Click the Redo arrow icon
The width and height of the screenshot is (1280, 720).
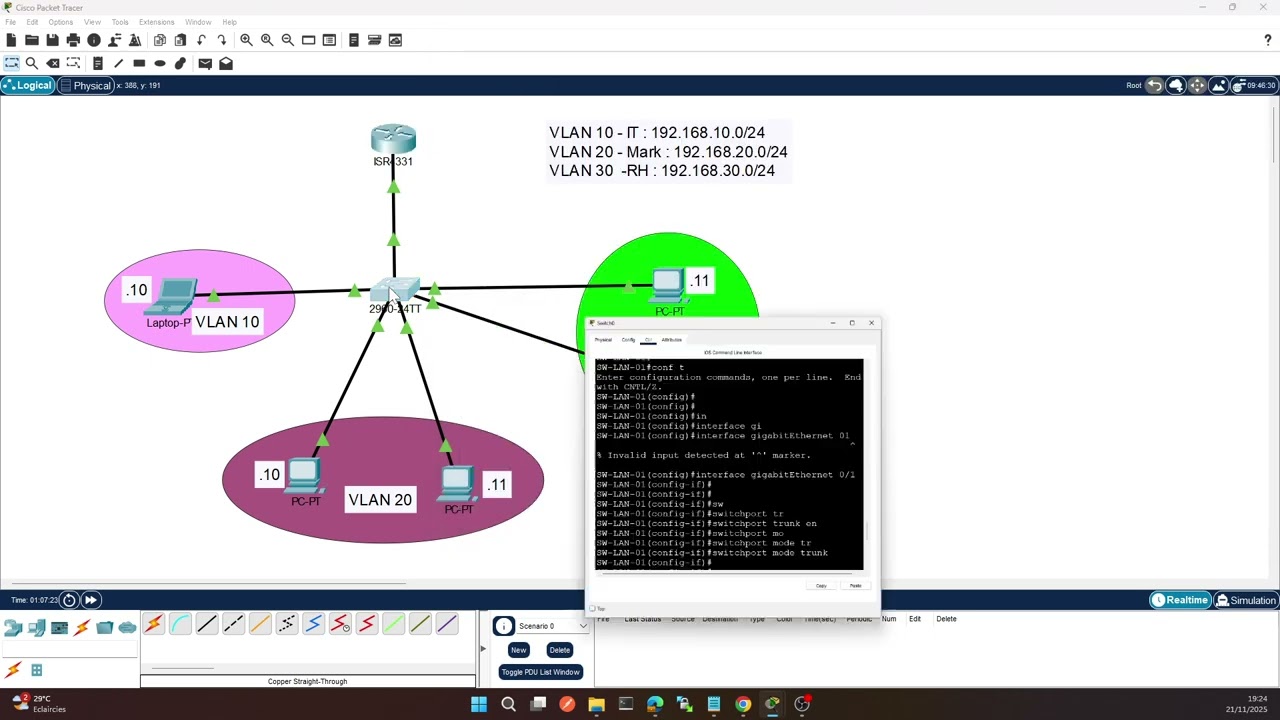coord(222,40)
